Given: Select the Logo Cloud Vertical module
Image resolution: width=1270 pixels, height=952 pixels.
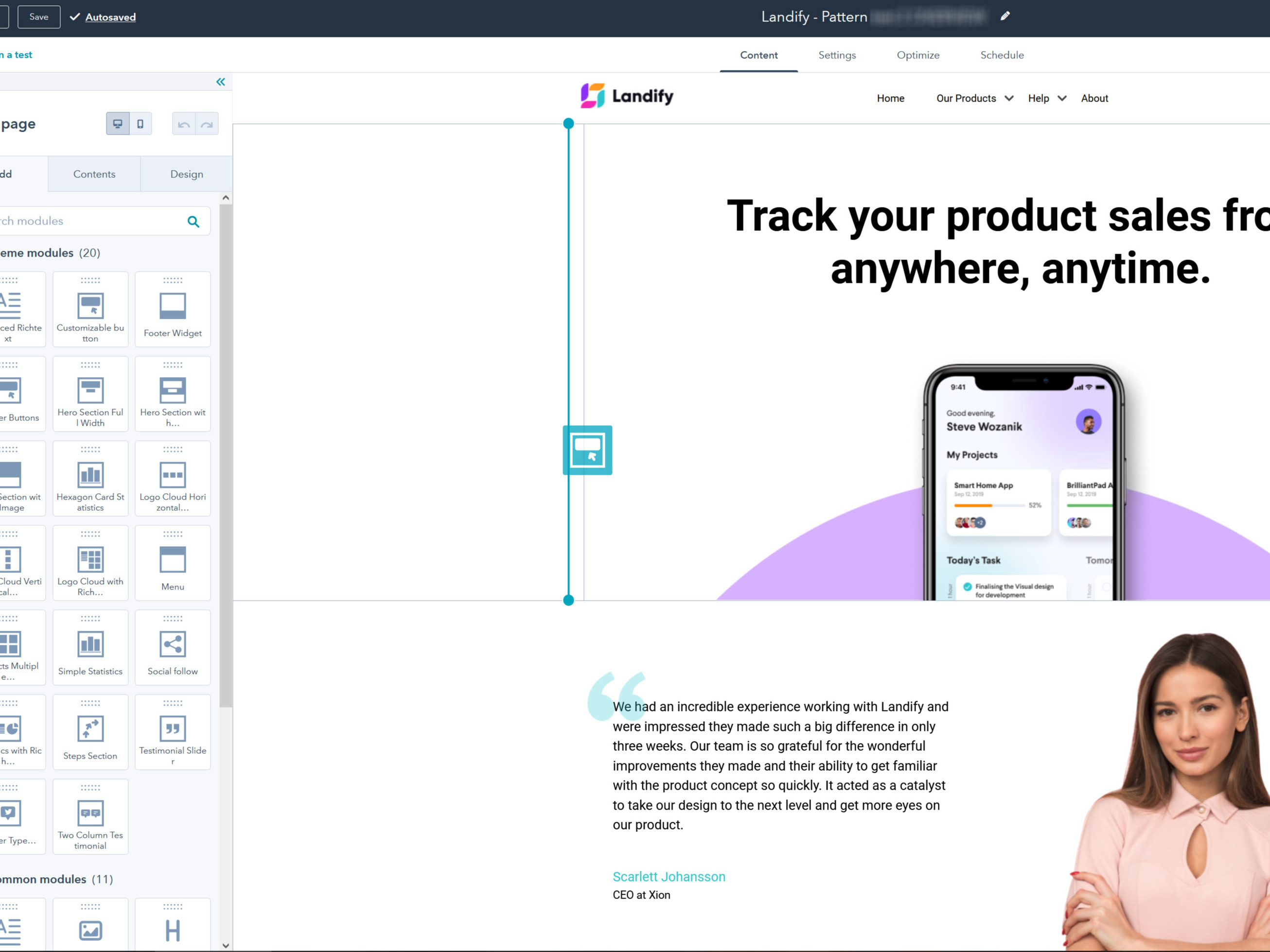Looking at the screenshot, I should click(x=22, y=563).
